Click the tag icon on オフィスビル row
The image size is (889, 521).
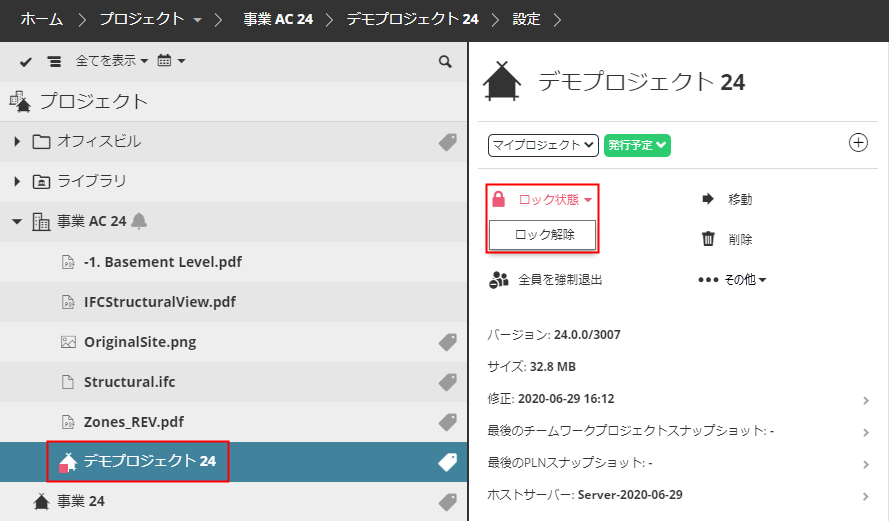[447, 142]
